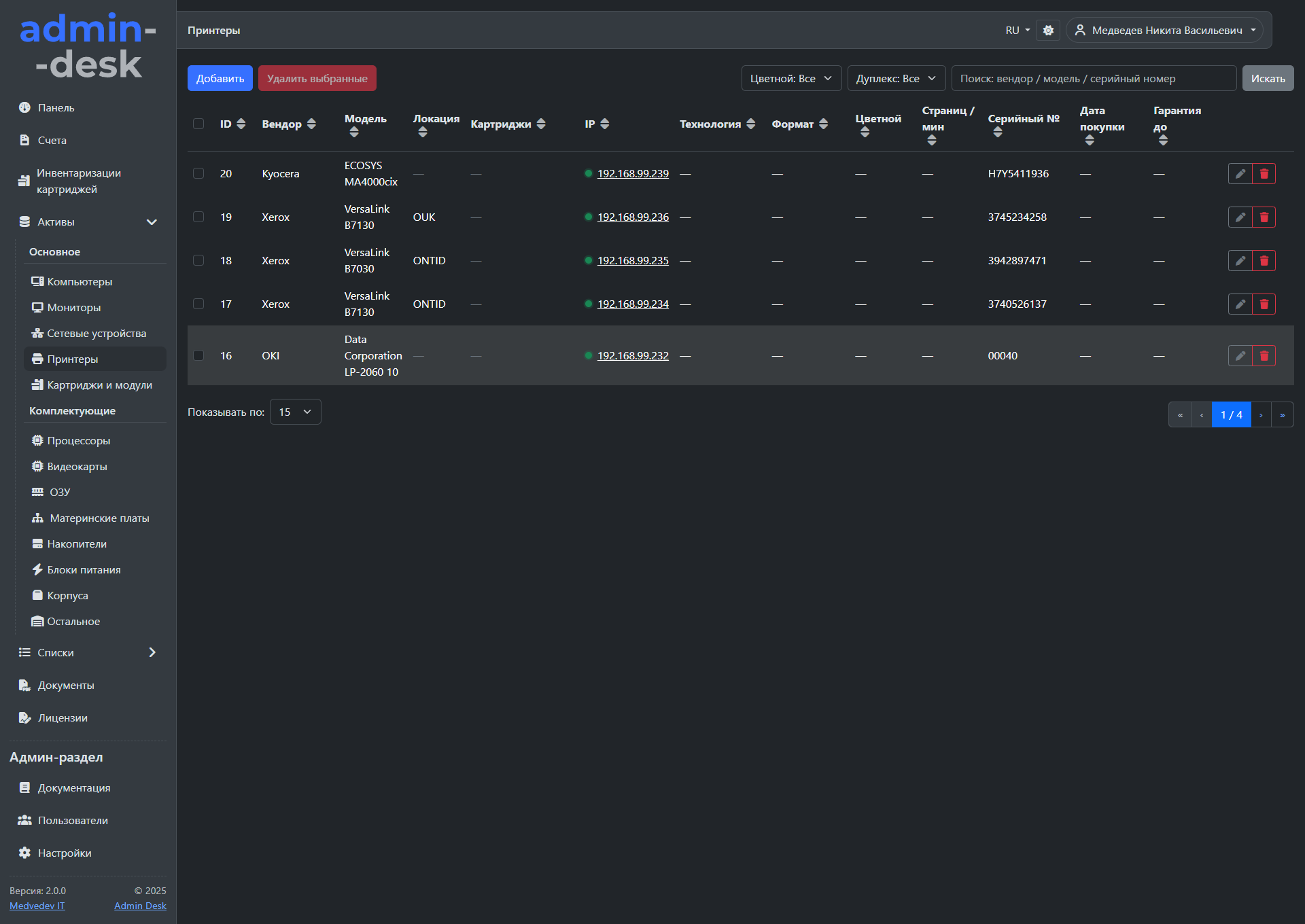Sort table by ID column arrows
Viewport: 1305px width, 924px height.
click(241, 124)
